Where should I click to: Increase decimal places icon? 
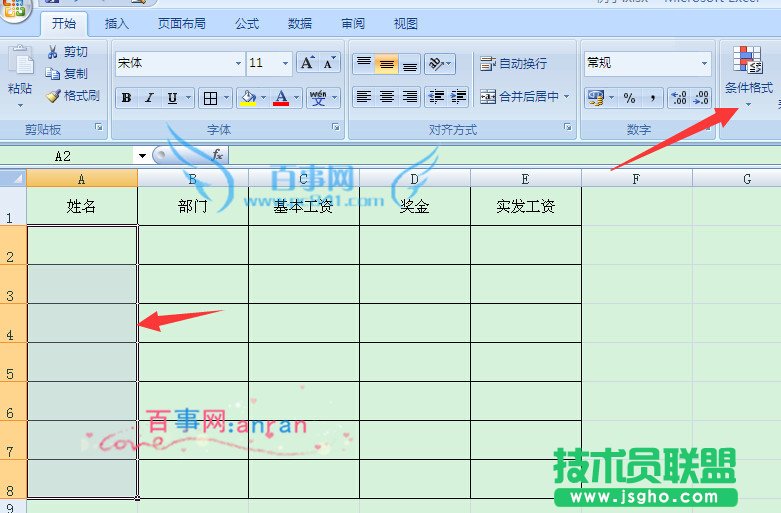679,98
